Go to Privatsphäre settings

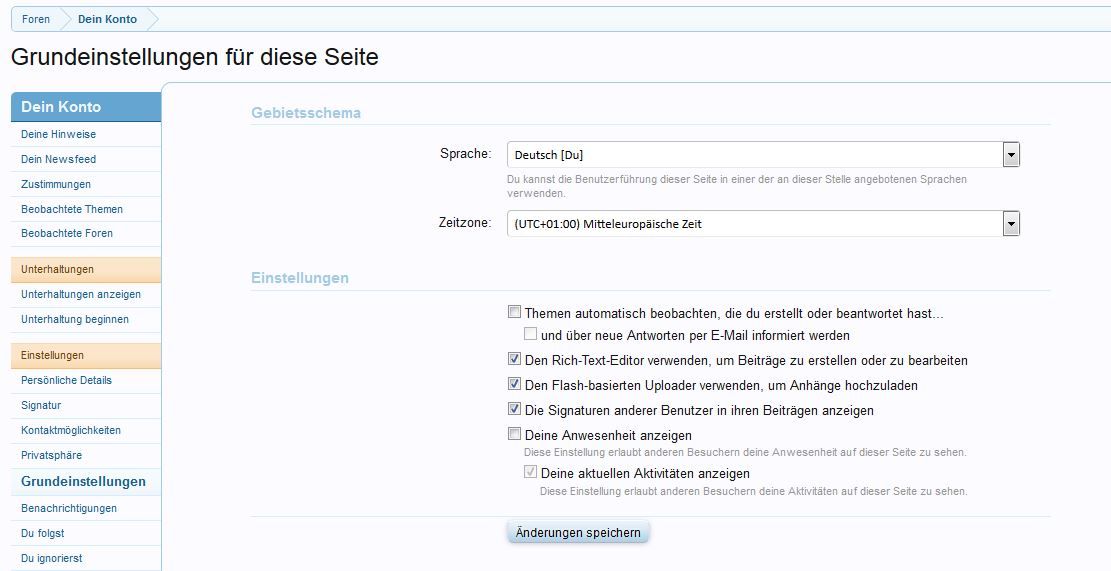[x=51, y=455]
